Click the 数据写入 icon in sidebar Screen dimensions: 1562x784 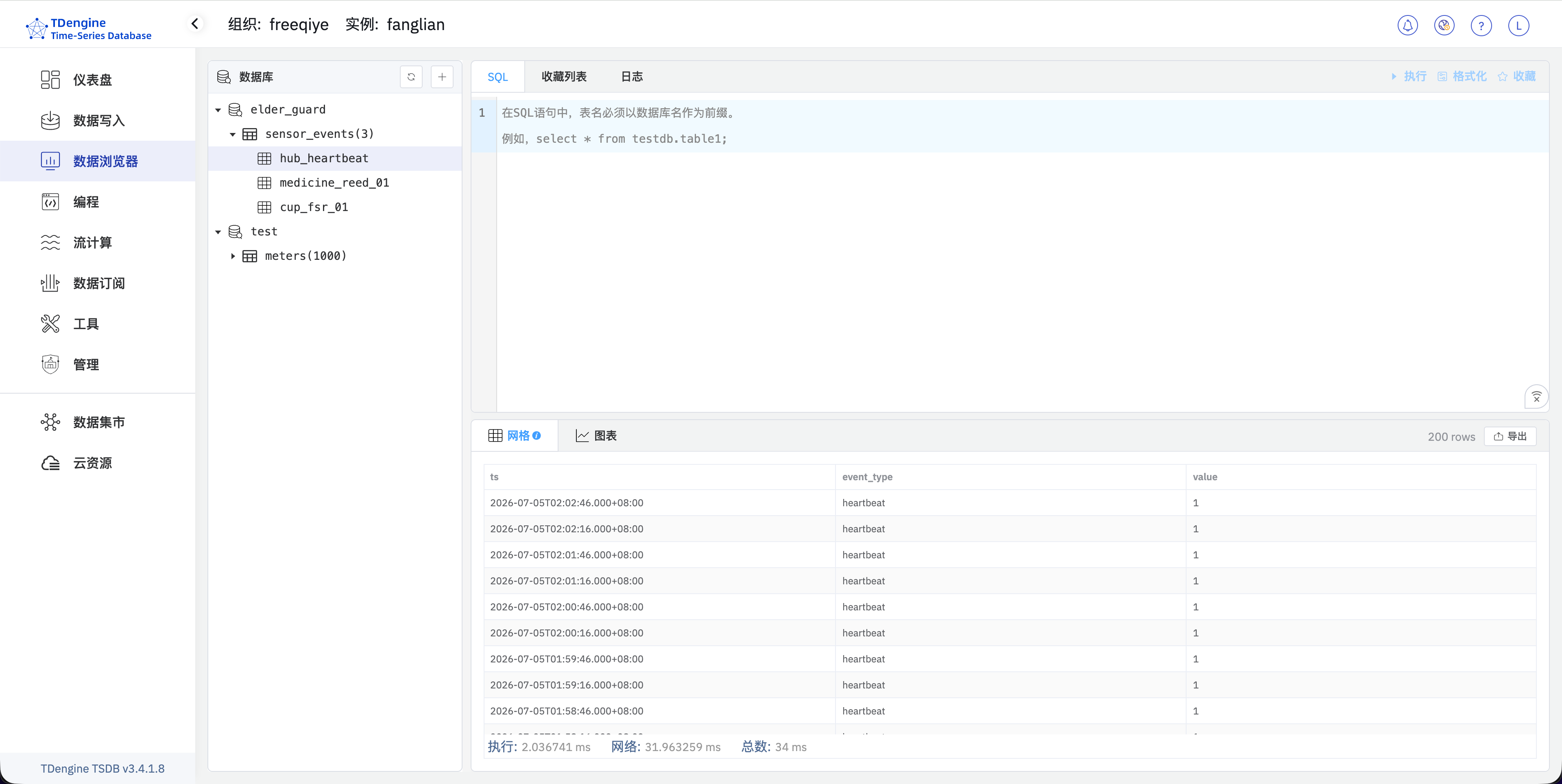[50, 120]
